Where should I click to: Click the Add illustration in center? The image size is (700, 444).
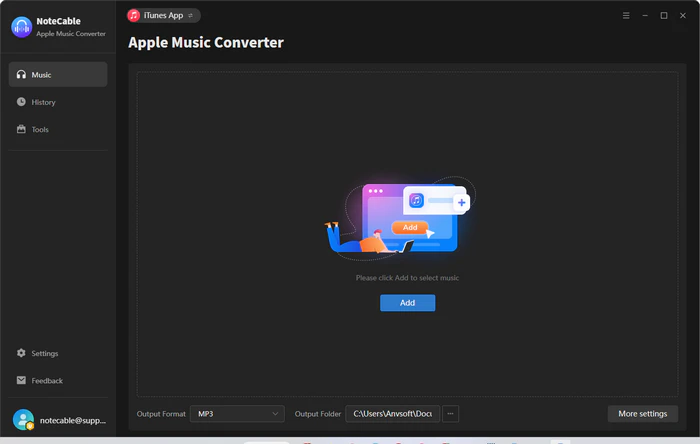point(400,218)
